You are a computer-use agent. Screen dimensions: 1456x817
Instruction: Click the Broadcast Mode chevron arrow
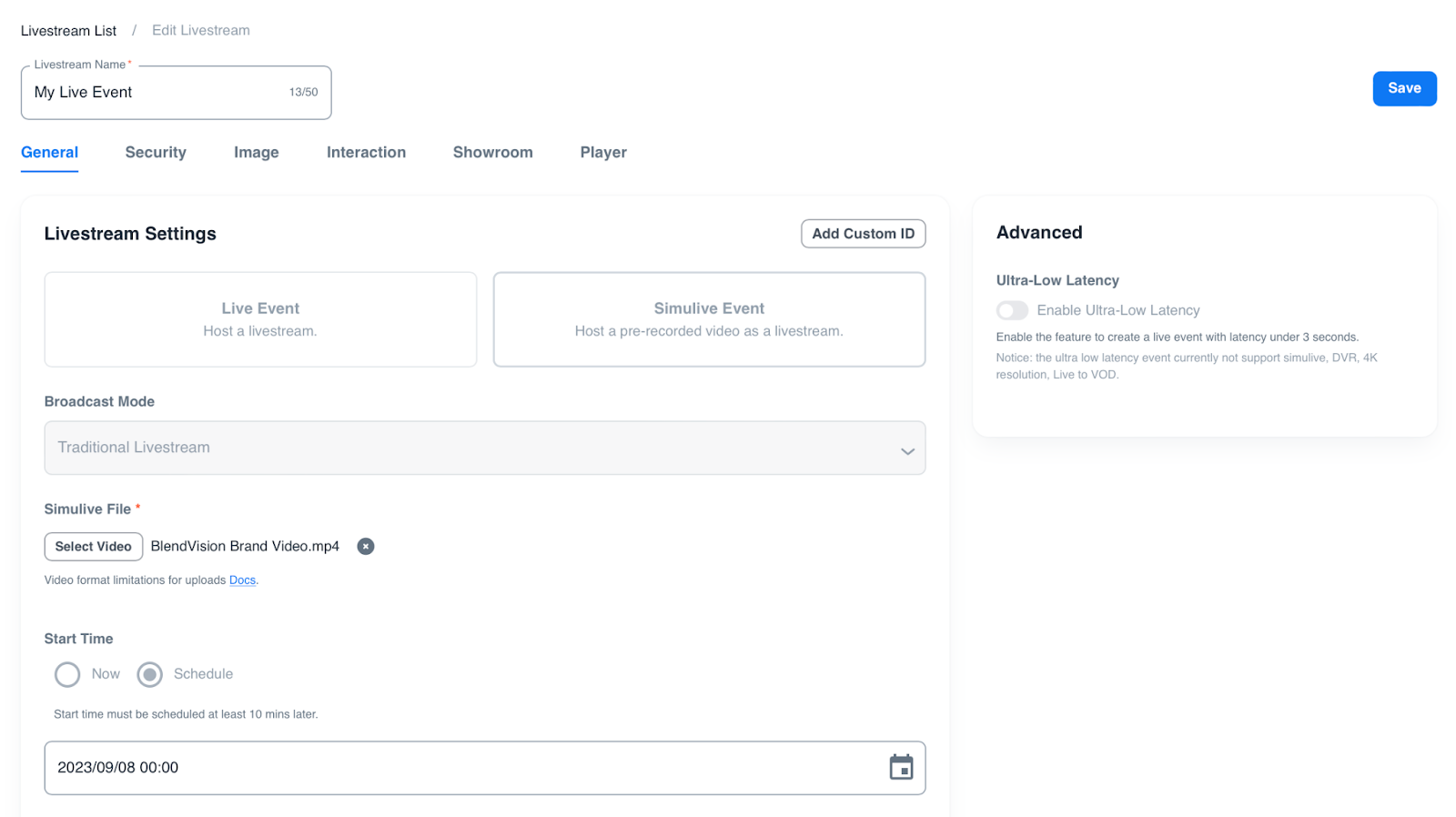(x=907, y=450)
